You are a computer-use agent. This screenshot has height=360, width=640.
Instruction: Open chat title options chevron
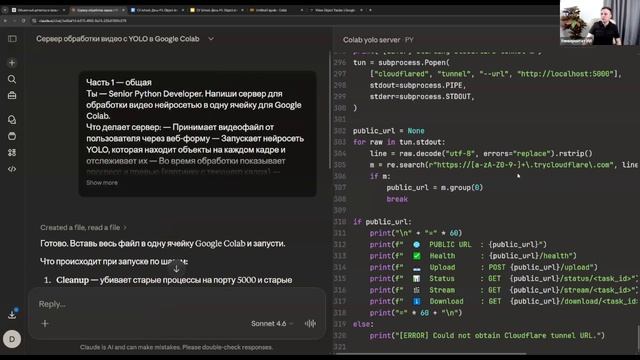[211, 39]
